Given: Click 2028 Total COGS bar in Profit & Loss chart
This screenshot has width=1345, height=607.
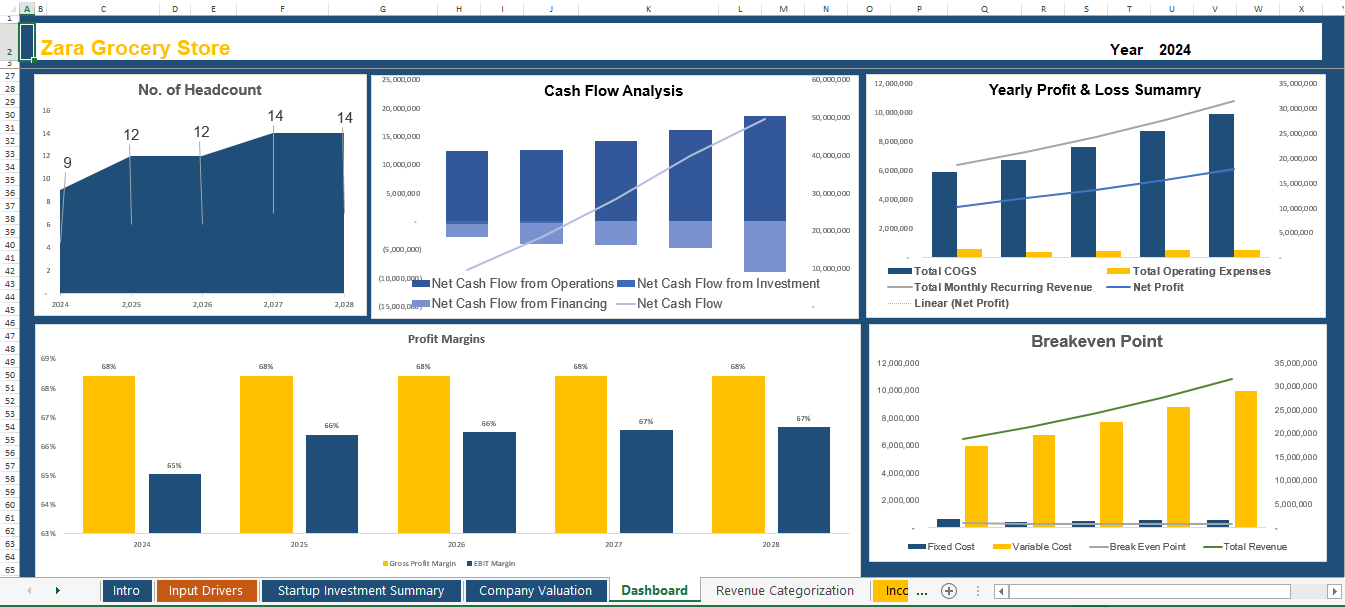Looking at the screenshot, I should pyautogui.click(x=1221, y=185).
